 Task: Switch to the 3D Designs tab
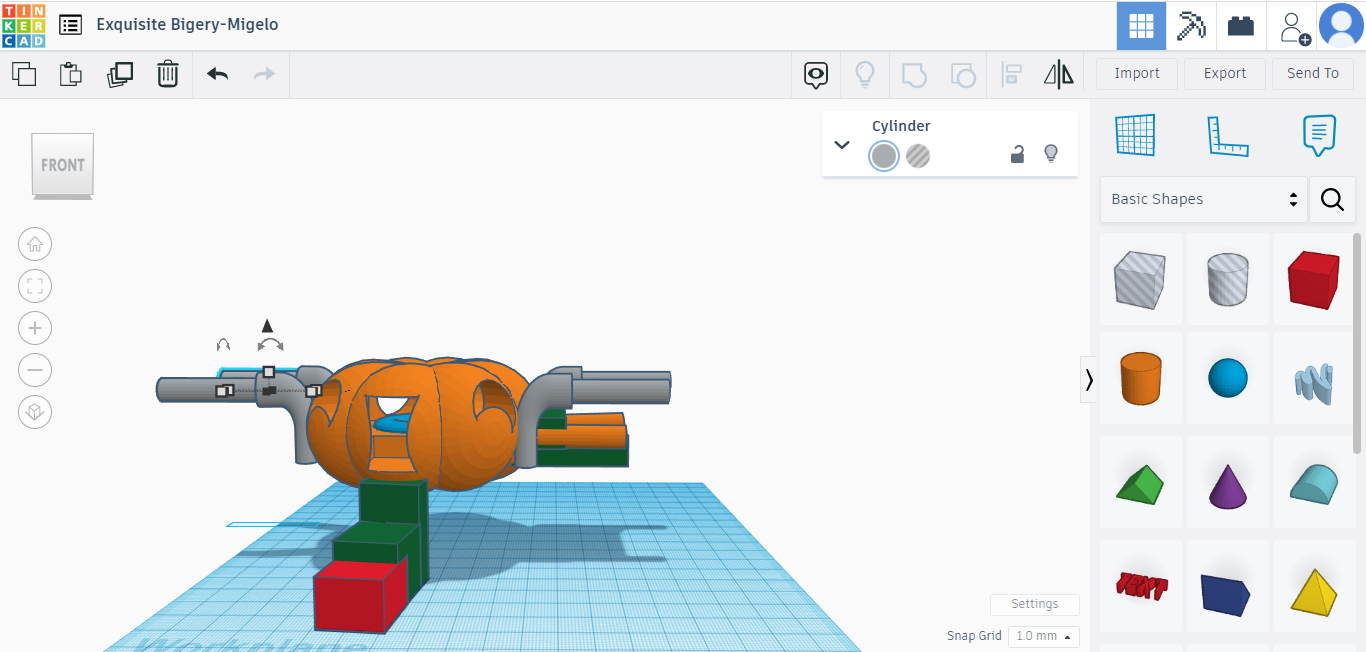tap(1141, 25)
